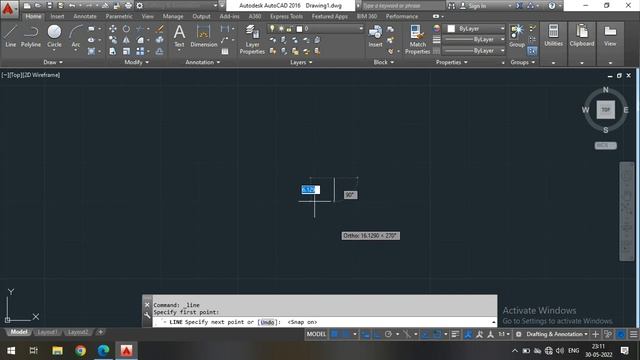Image resolution: width=640 pixels, height=360 pixels.
Task: Expand the Groups panel
Action: pos(522,62)
